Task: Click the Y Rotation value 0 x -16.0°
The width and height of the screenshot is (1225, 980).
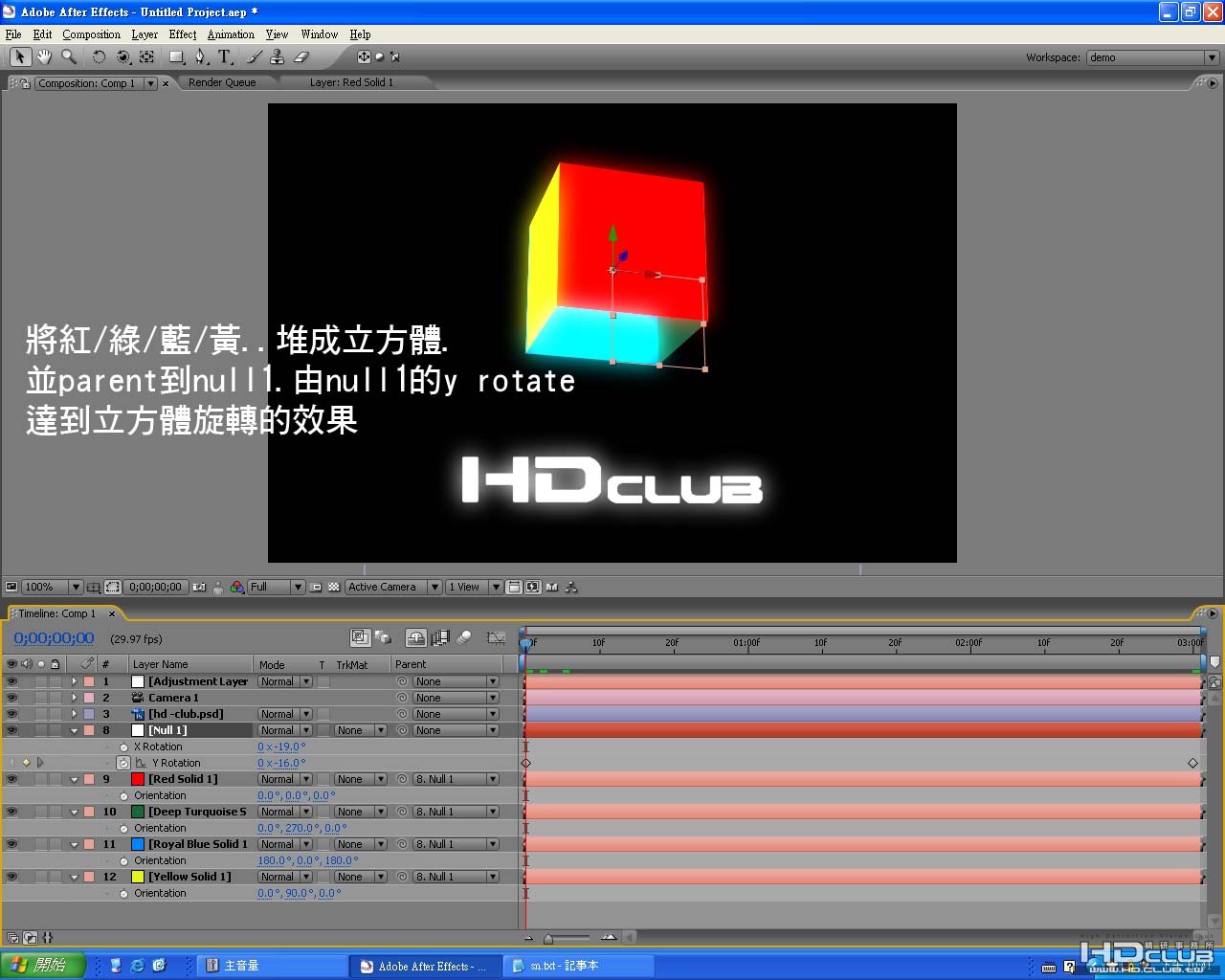Action: [x=281, y=763]
